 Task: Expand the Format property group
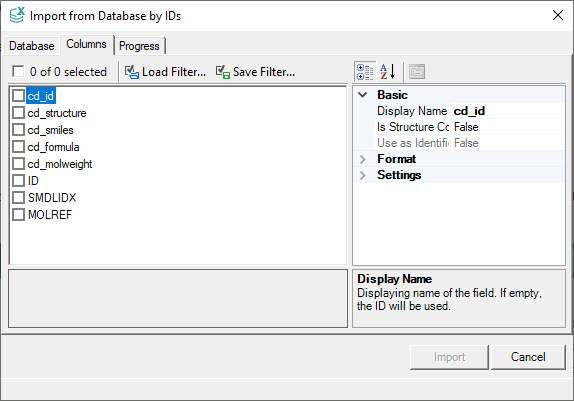click(x=362, y=159)
